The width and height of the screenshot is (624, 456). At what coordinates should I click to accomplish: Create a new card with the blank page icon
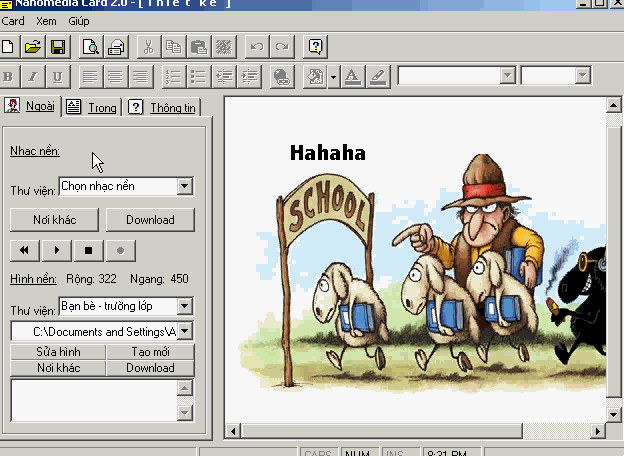click(x=8, y=47)
